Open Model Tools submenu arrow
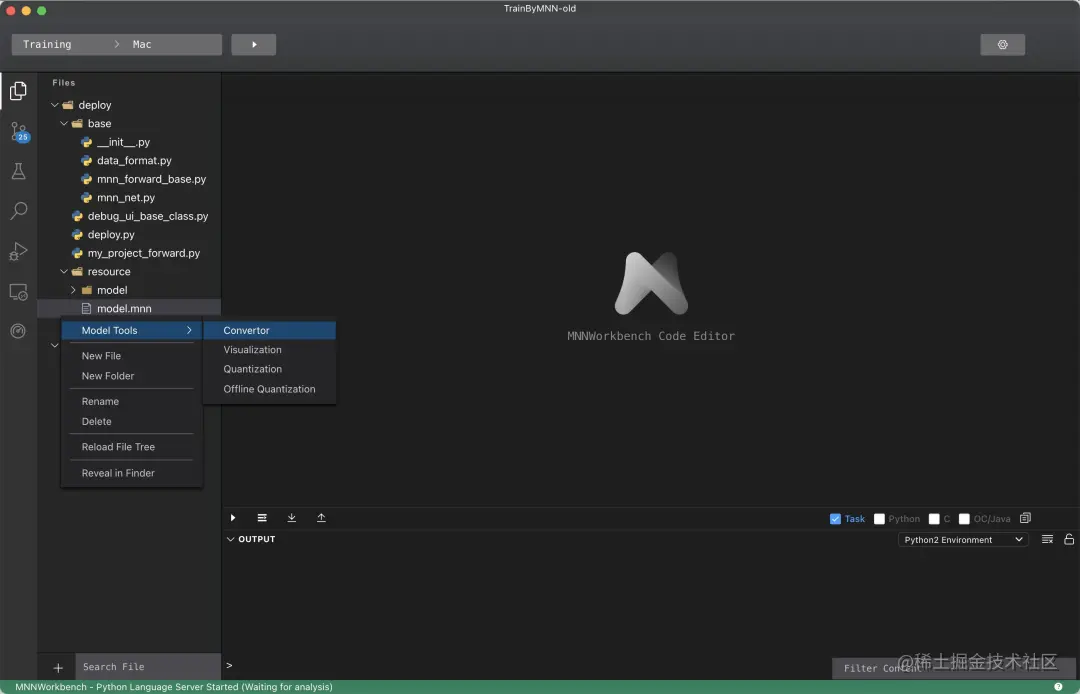Viewport: 1080px width, 694px height. [189, 330]
